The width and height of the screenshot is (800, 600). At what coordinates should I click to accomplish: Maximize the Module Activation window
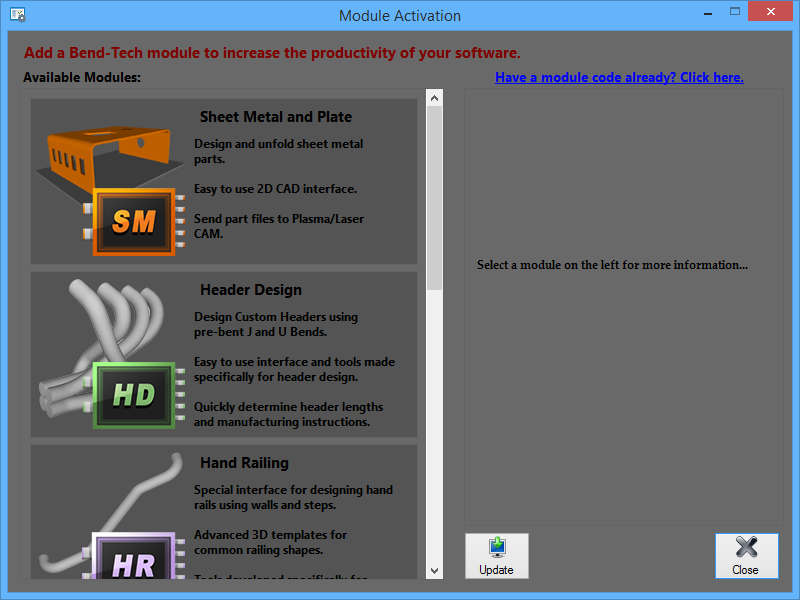coord(735,11)
